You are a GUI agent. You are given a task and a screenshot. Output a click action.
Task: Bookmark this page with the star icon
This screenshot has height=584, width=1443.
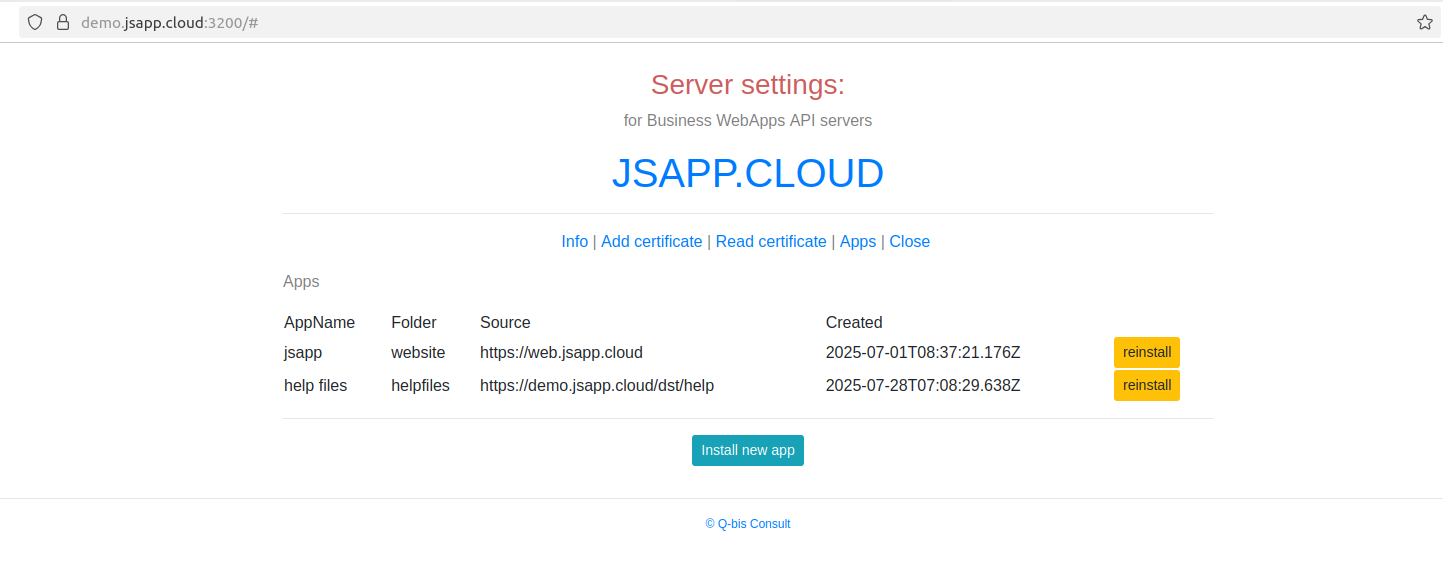[x=1424, y=22]
